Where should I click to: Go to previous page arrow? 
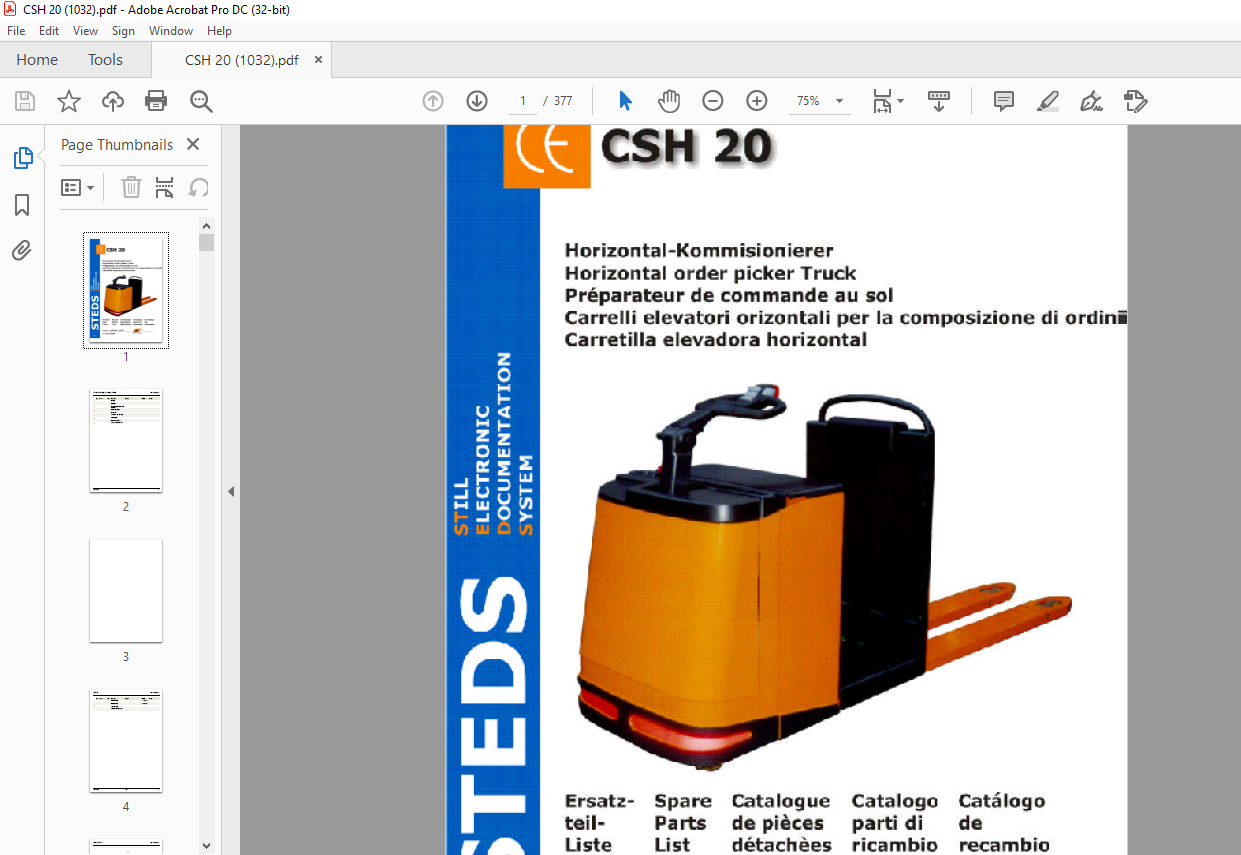pyautogui.click(x=433, y=101)
